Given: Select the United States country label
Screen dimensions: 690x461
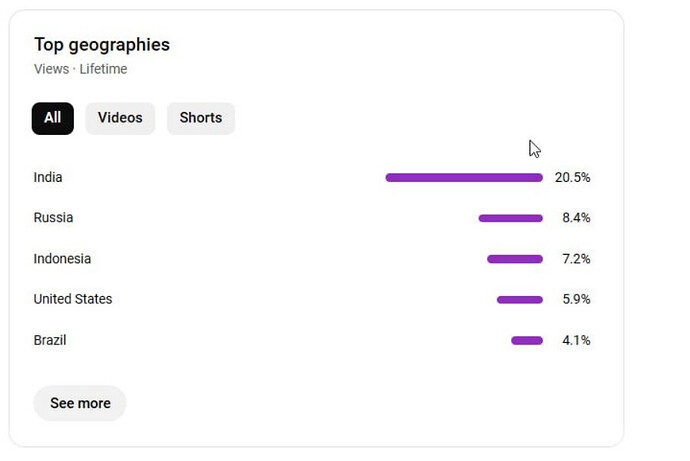Looking at the screenshot, I should pos(73,299).
